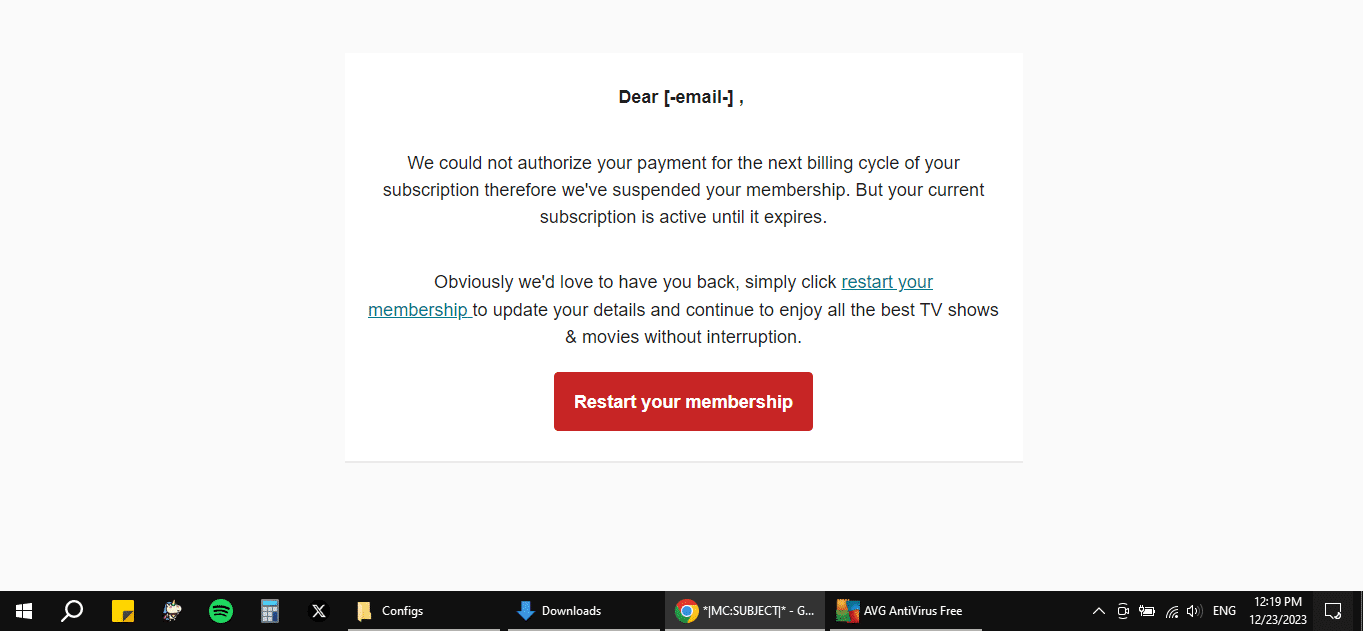
Task: Launch the Calculator app from taskbar
Action: 270,611
